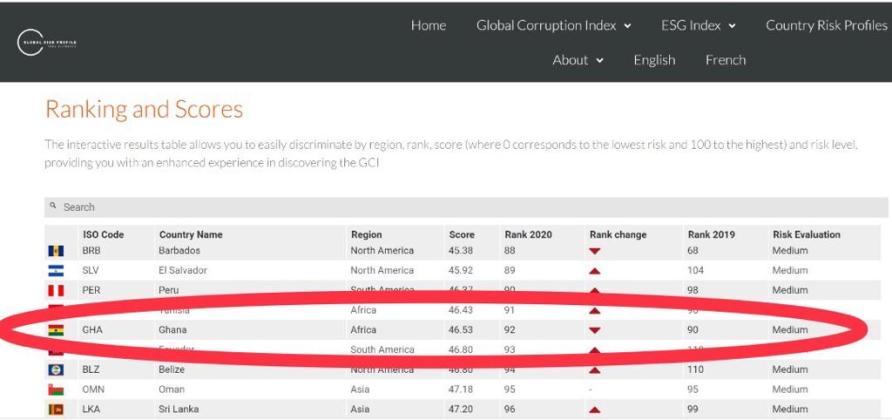Click Belize Rank 2019 value 110
This screenshot has height=420, width=892.
click(695, 370)
